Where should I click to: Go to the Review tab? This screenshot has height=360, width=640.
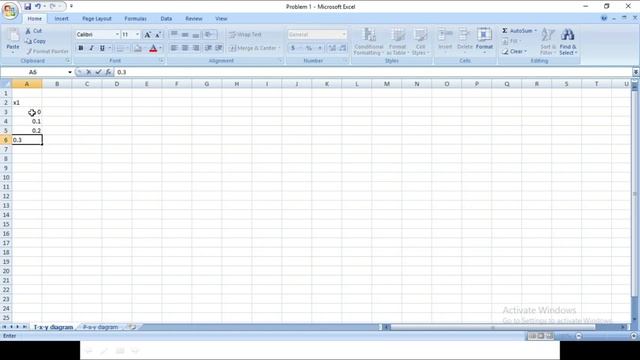(x=193, y=19)
